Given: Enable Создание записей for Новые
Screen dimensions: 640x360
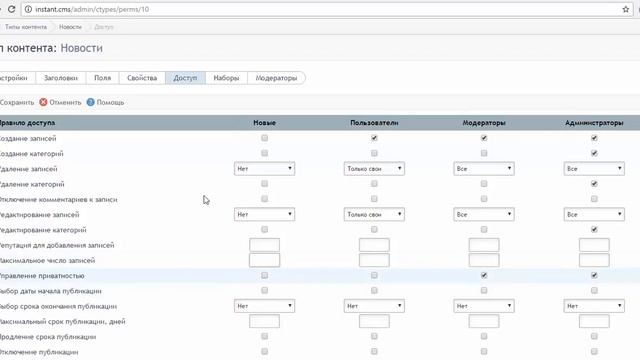Looking at the screenshot, I should pos(264,138).
